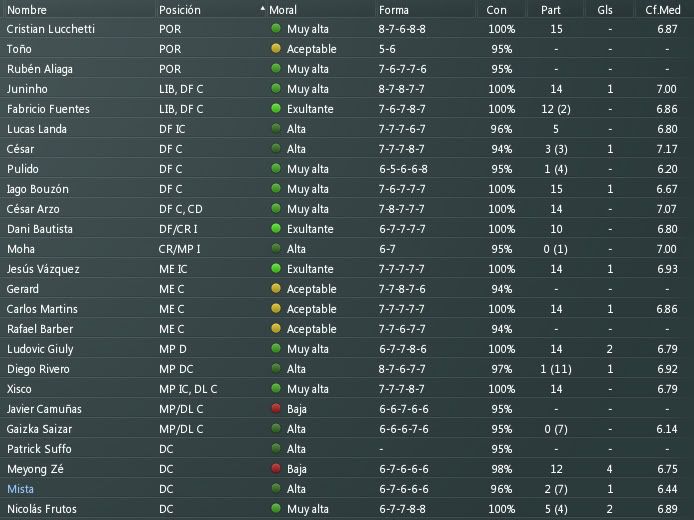This screenshot has height=520, width=694.
Task: Click the bright green Exultante icon for Fabricio Fuentes
Action: (x=276, y=108)
